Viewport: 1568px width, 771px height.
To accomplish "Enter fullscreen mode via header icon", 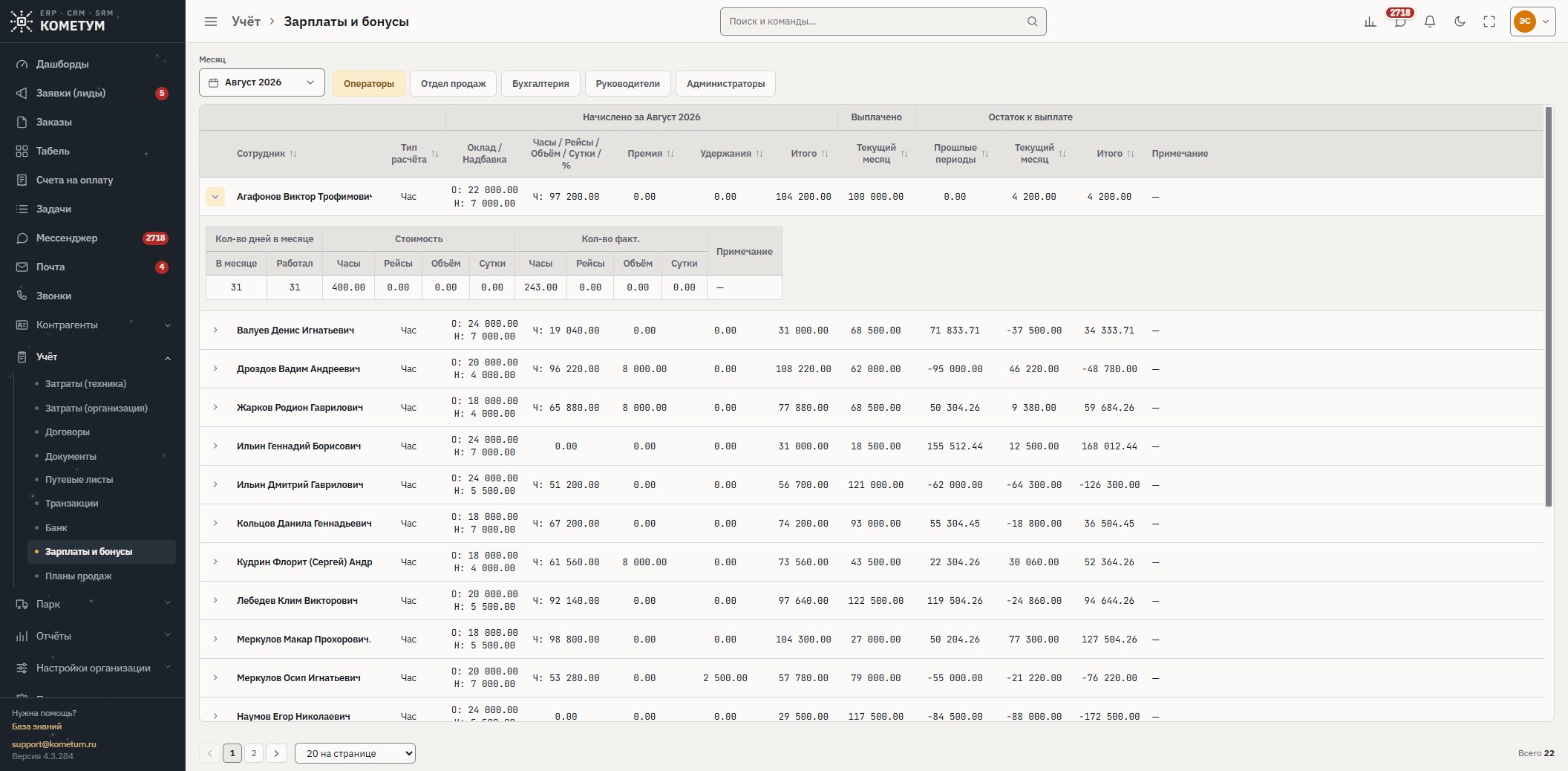I will click(1489, 22).
